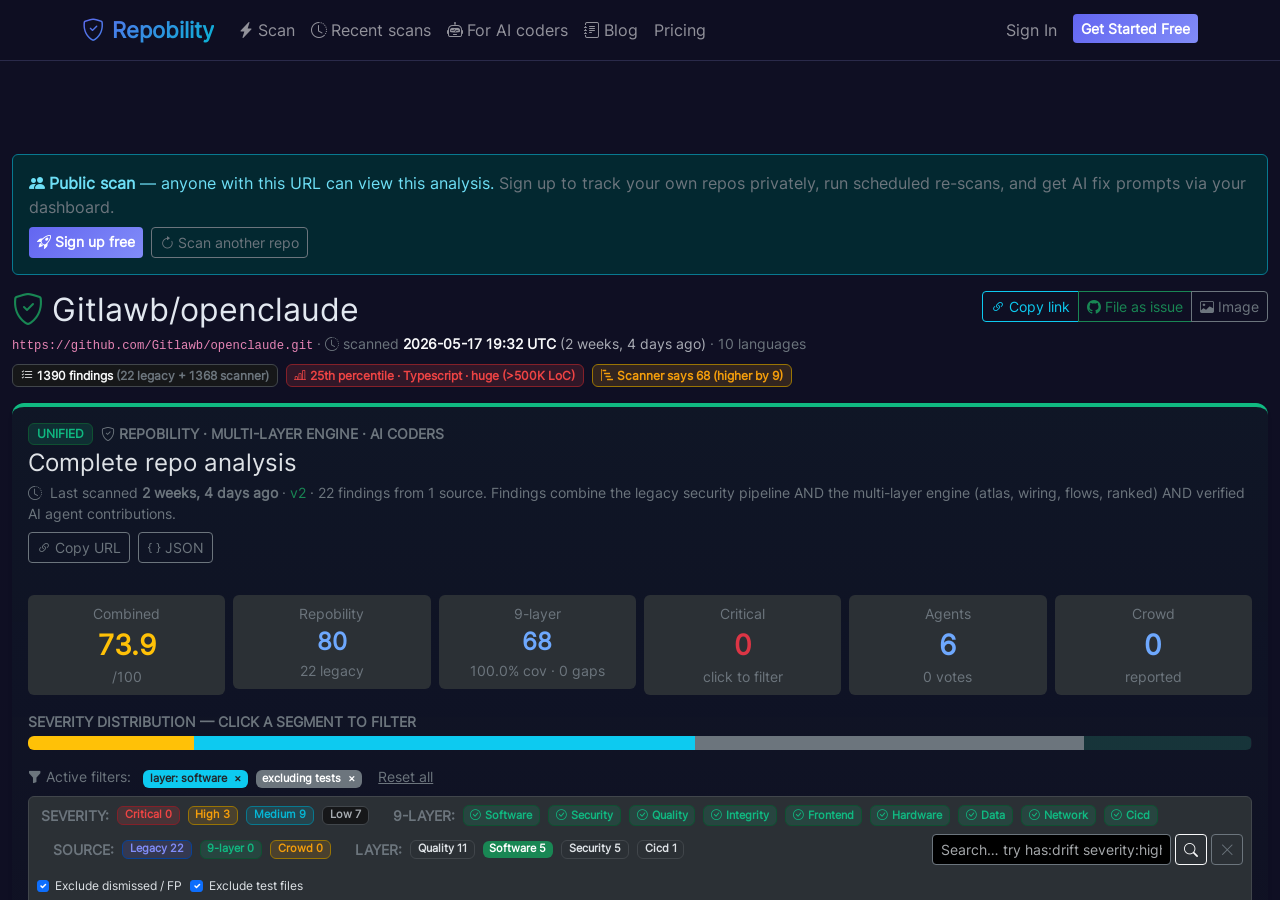Visit the Blog
This screenshot has width=1280, height=900.
(611, 30)
